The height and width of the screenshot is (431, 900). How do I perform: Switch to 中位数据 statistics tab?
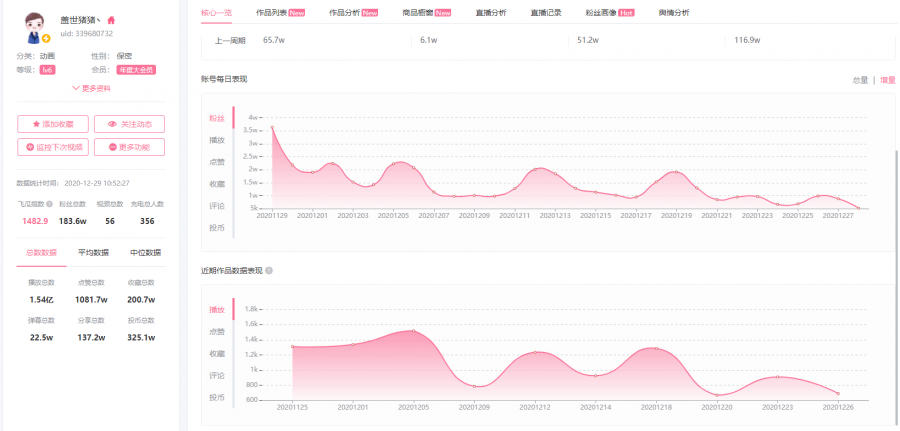[x=146, y=253]
